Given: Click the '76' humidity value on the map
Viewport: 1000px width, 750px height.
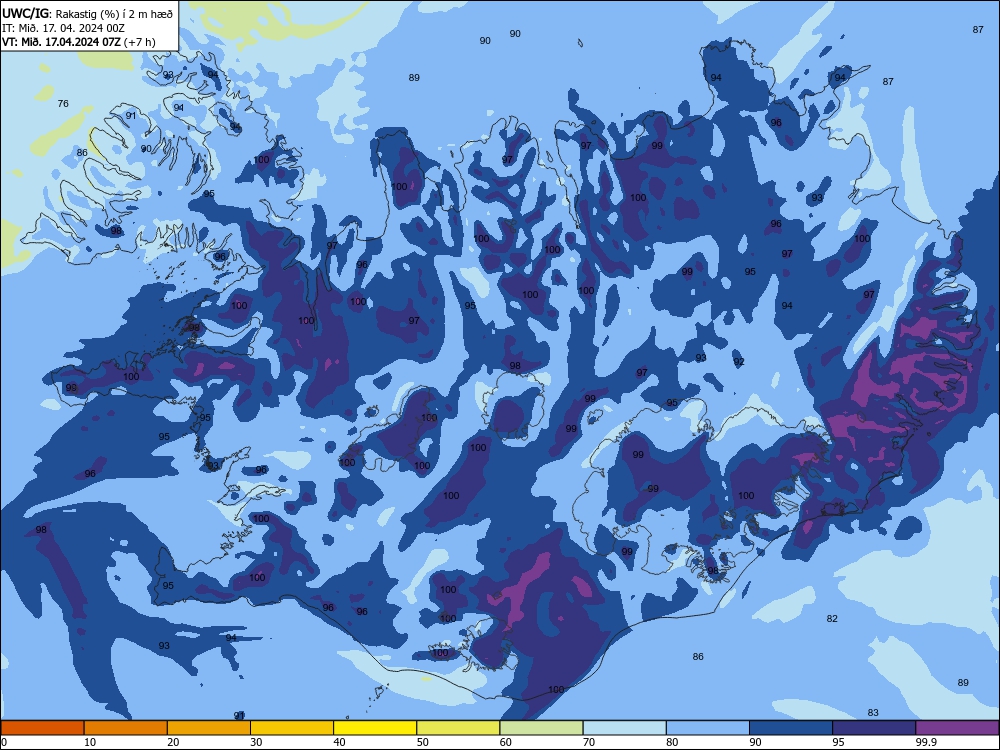Looking at the screenshot, I should pos(63,103).
